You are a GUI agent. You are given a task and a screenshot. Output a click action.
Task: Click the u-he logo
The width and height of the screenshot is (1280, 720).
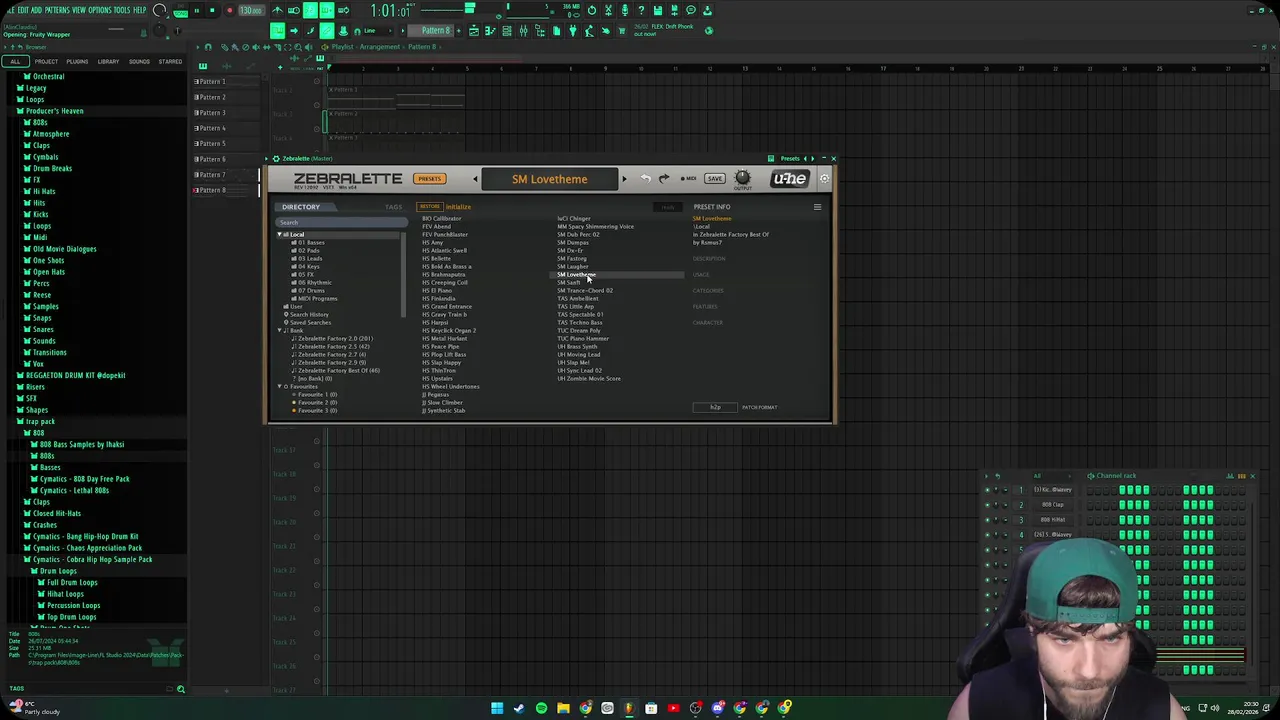[x=789, y=179]
